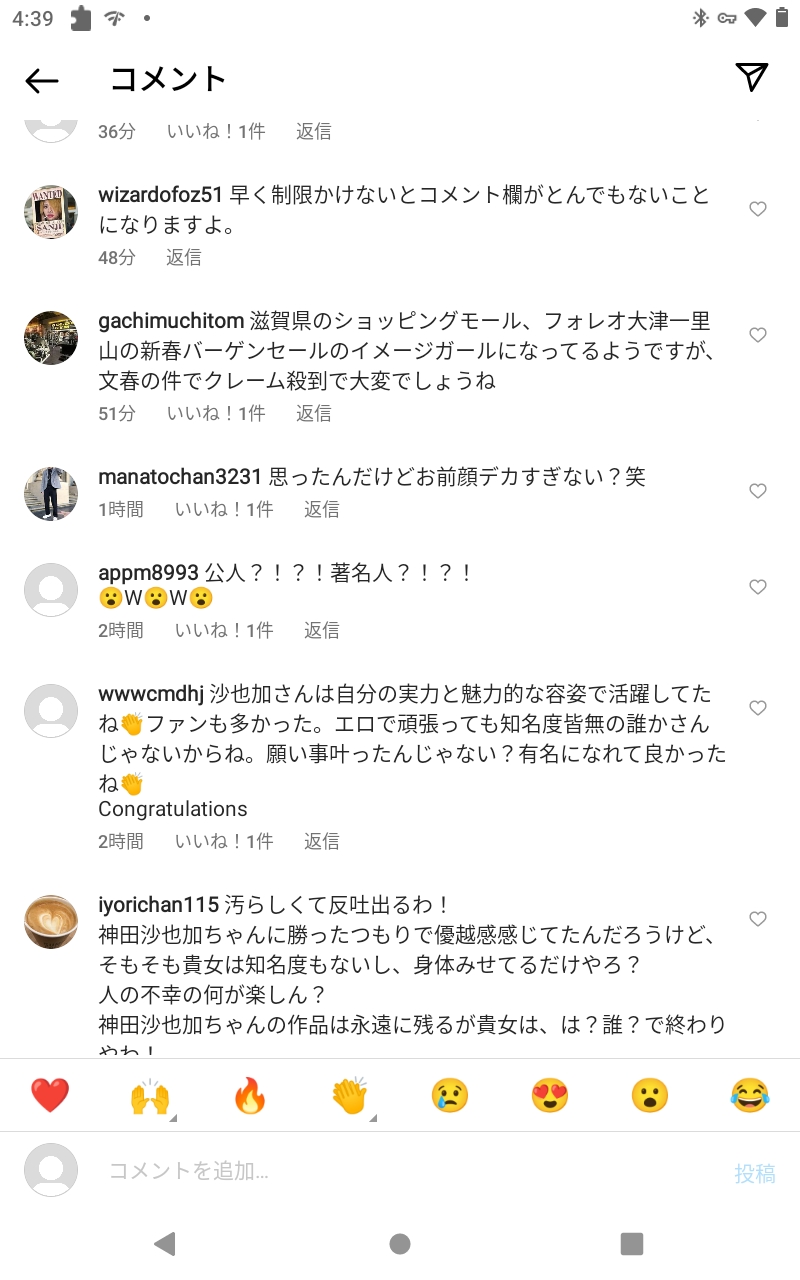The width and height of the screenshot is (800, 1280).
Task: Insert the heart-eyes emoji reaction
Action: click(x=550, y=1096)
